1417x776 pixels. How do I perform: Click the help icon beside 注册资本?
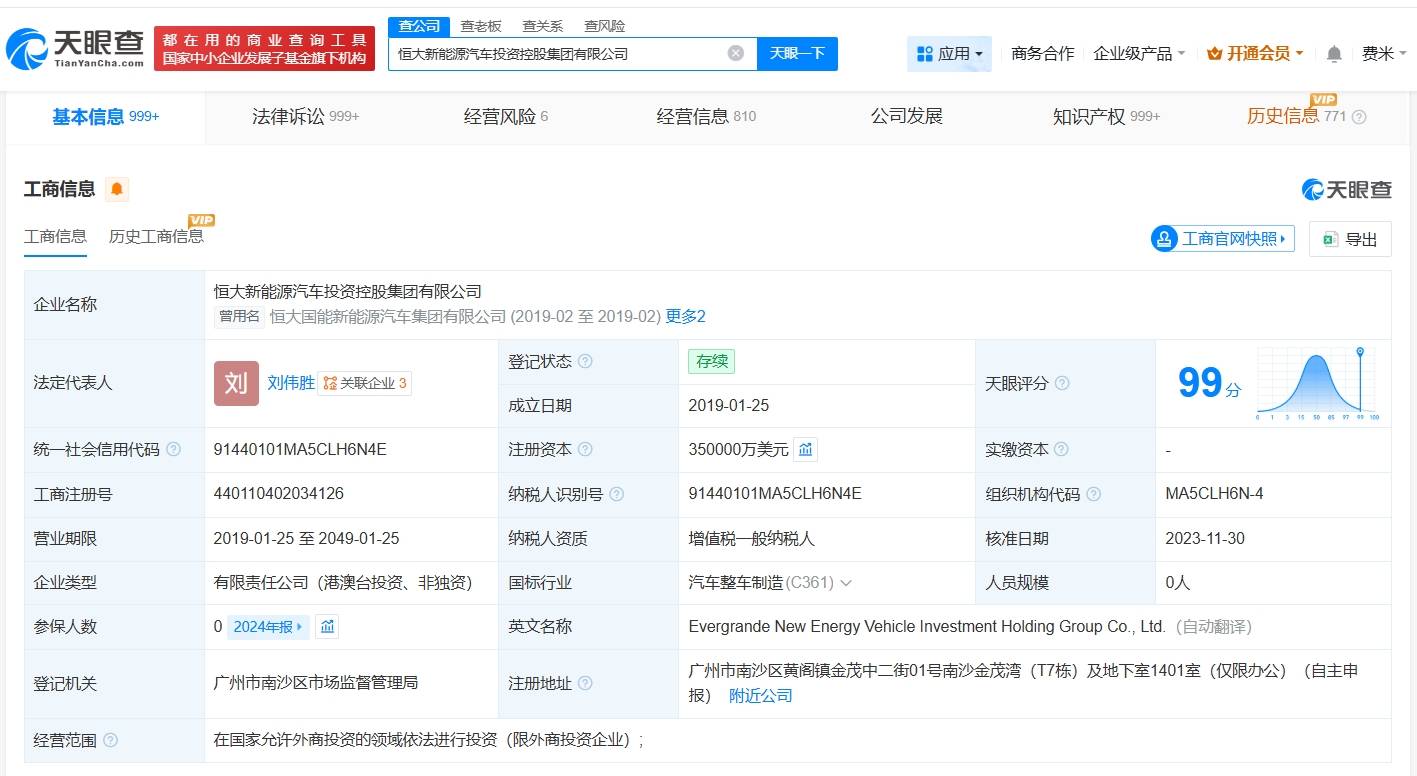[588, 450]
